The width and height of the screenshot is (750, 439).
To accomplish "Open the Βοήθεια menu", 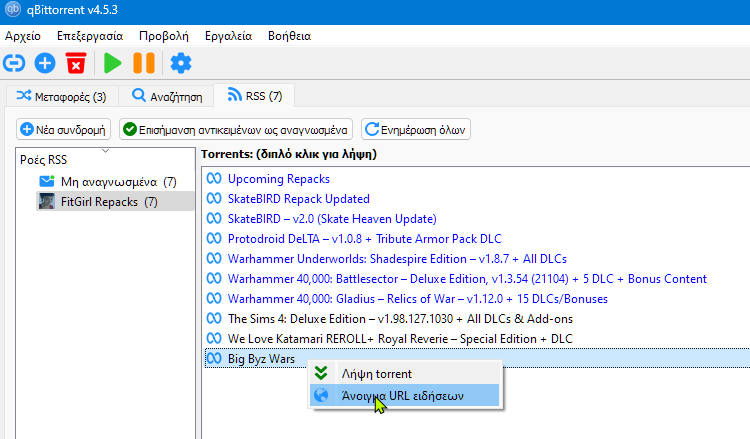I will click(x=289, y=36).
